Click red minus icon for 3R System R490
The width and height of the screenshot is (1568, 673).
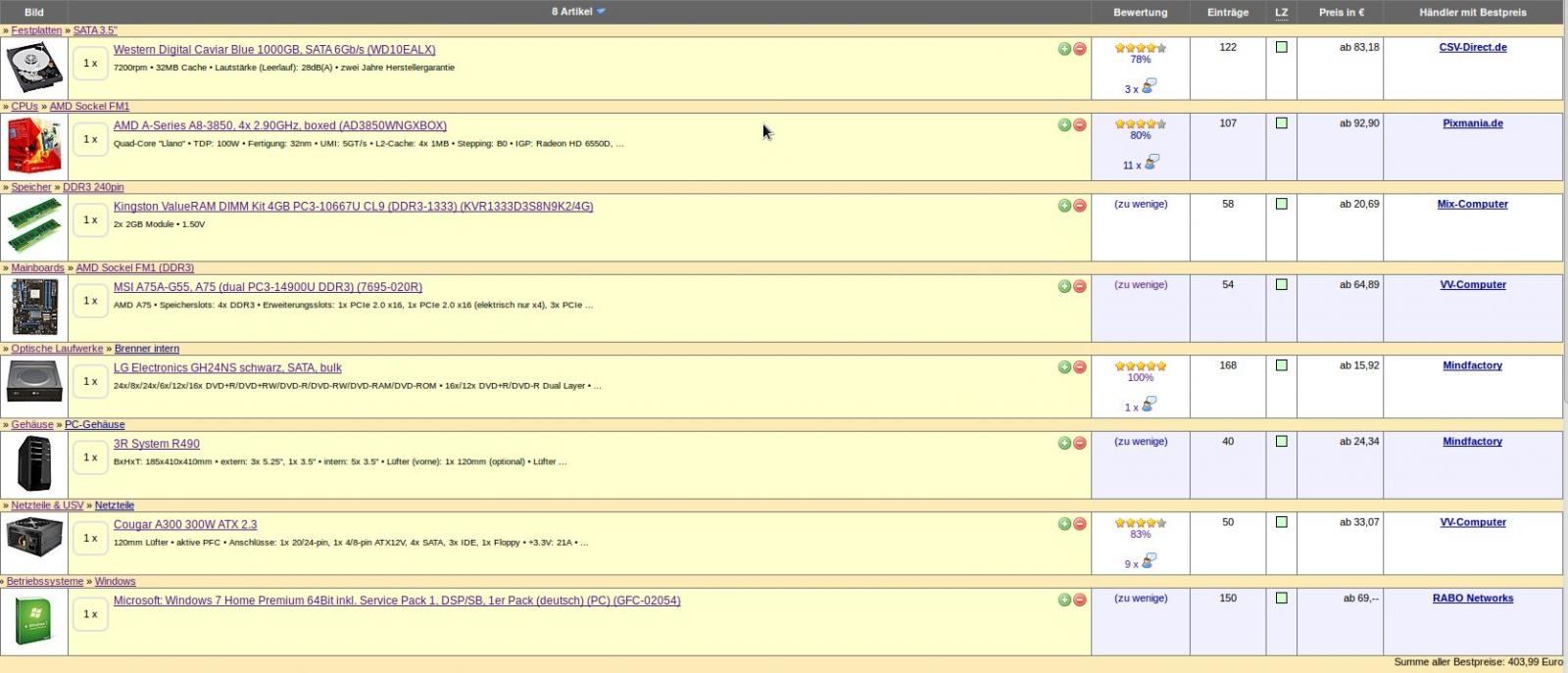1079,444
